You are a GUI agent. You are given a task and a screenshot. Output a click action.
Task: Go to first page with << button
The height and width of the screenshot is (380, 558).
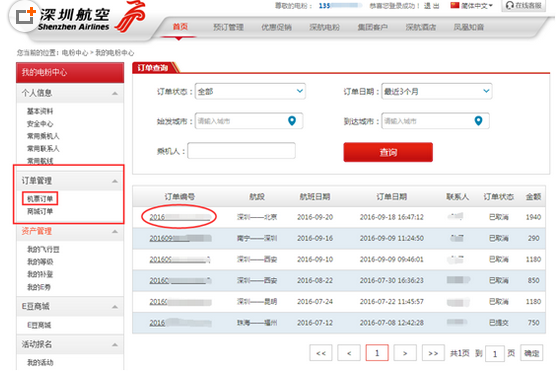tap(321, 353)
